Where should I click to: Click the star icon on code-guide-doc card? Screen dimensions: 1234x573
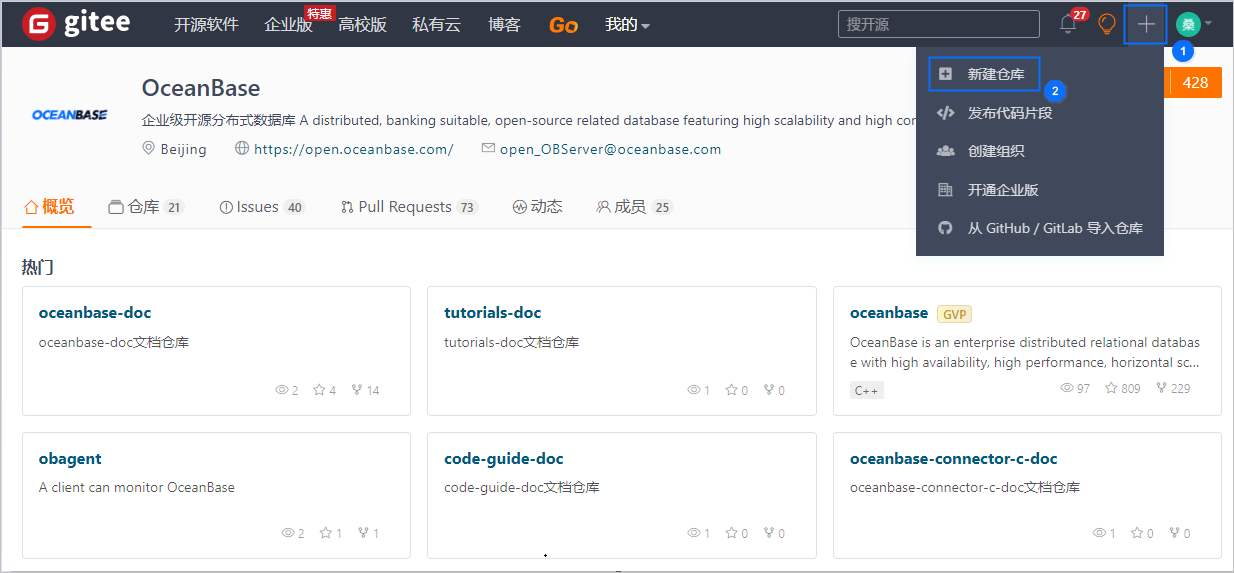coord(732,533)
